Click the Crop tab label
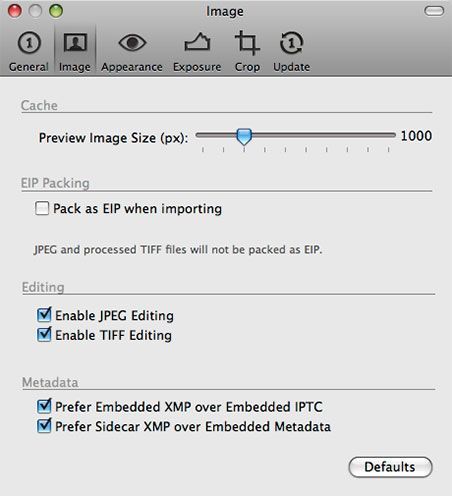The width and height of the screenshot is (452, 496). click(247, 67)
